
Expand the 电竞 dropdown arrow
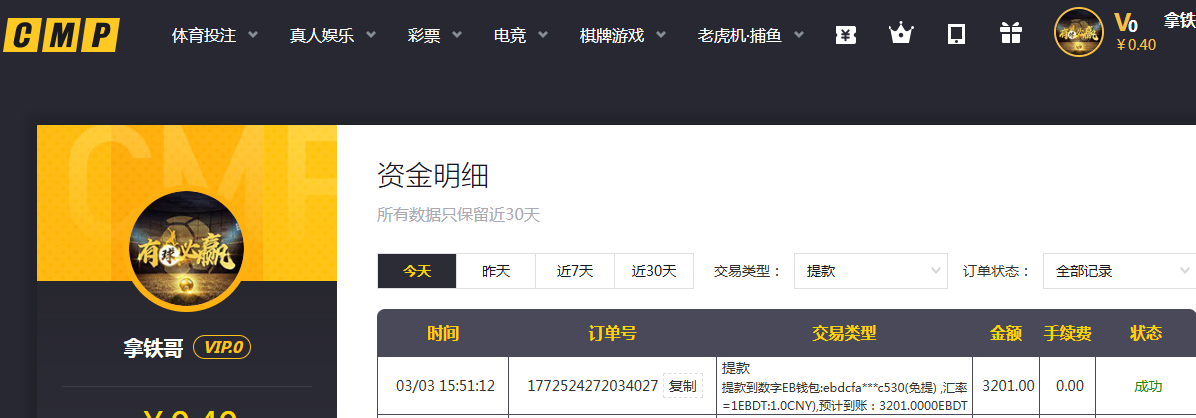(543, 35)
